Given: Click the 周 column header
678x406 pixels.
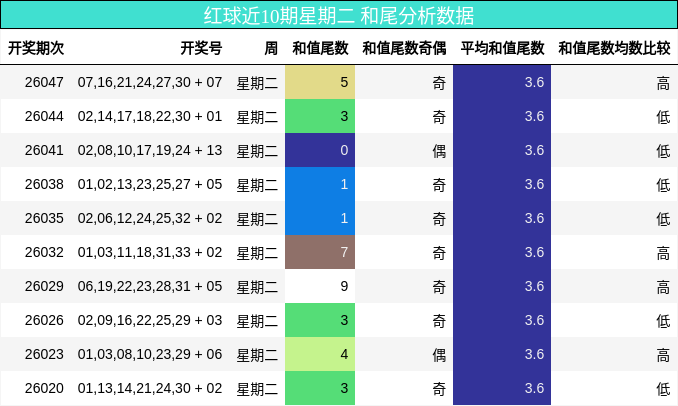Looking at the screenshot, I should (271, 48).
